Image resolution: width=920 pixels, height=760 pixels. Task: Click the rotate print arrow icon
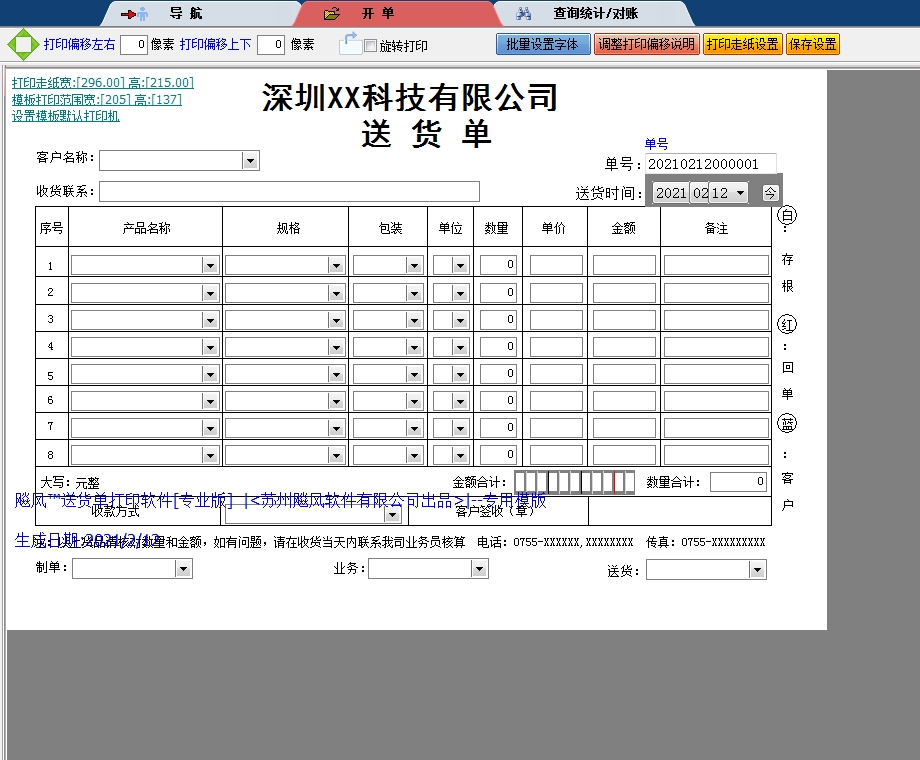[350, 43]
